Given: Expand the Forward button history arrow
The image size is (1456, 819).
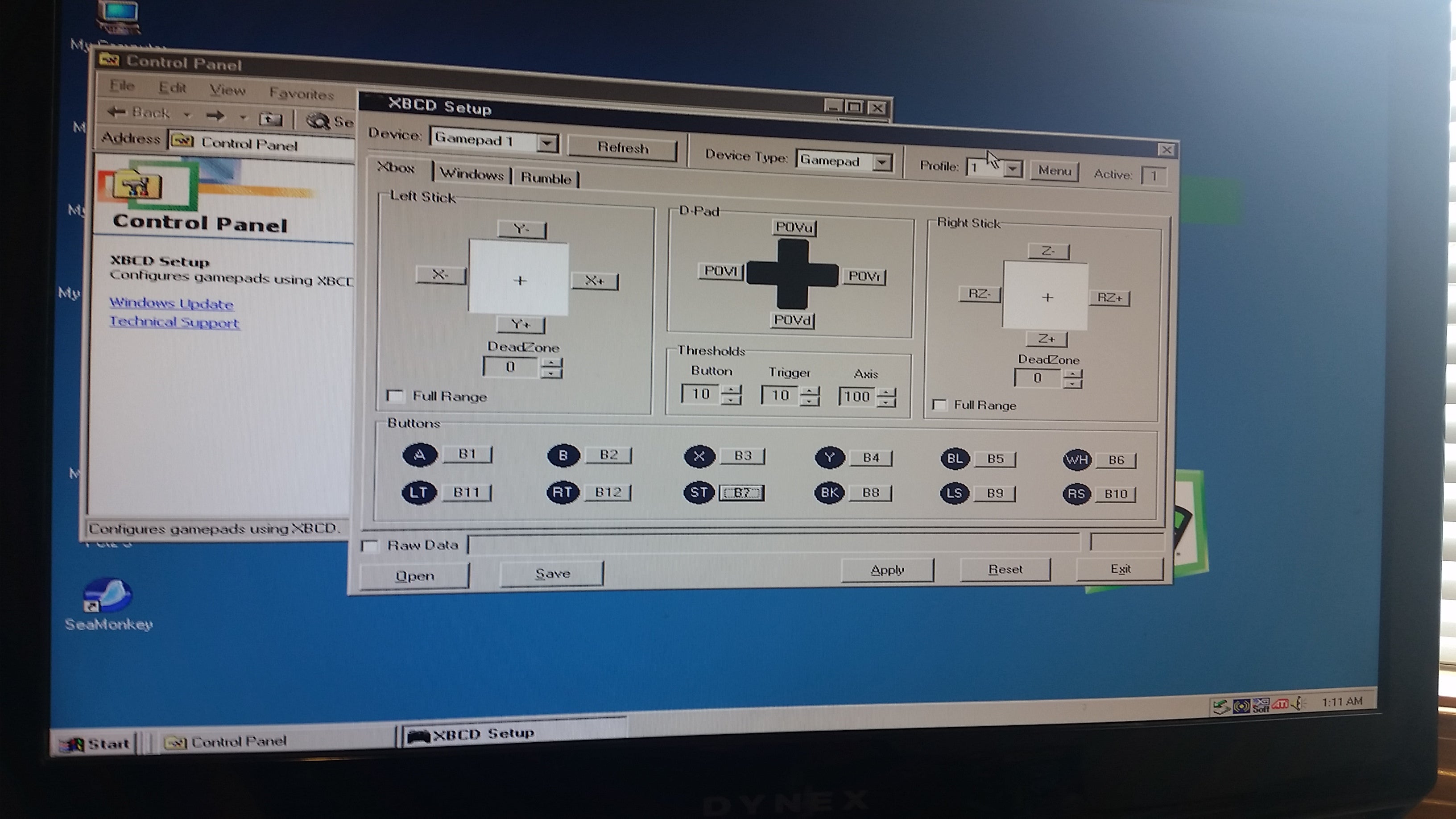Looking at the screenshot, I should point(243,118).
